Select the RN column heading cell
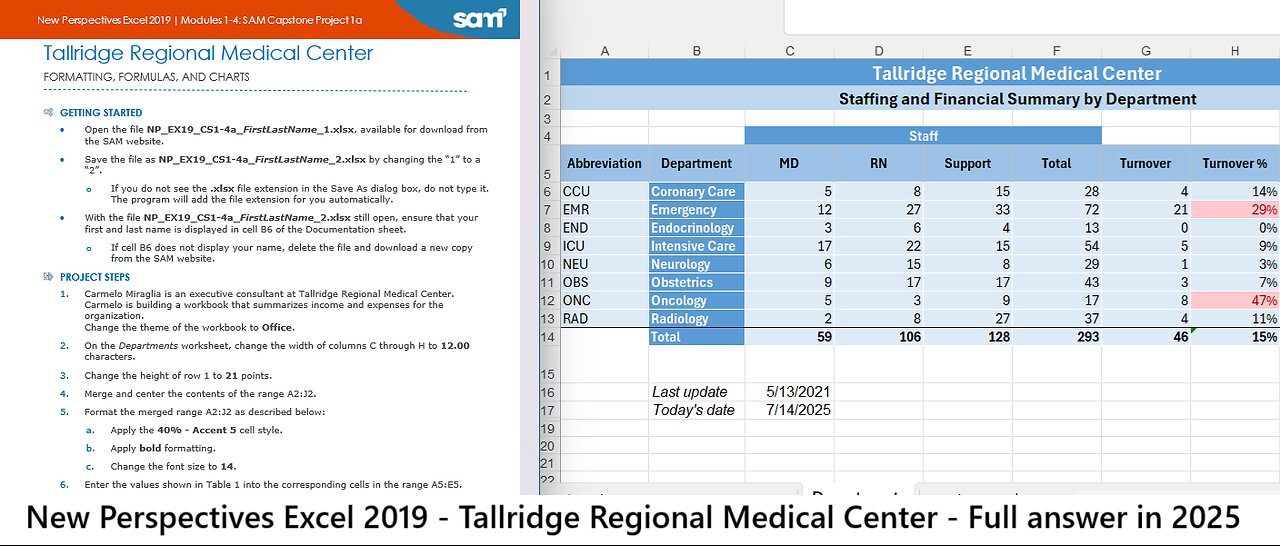 click(878, 163)
